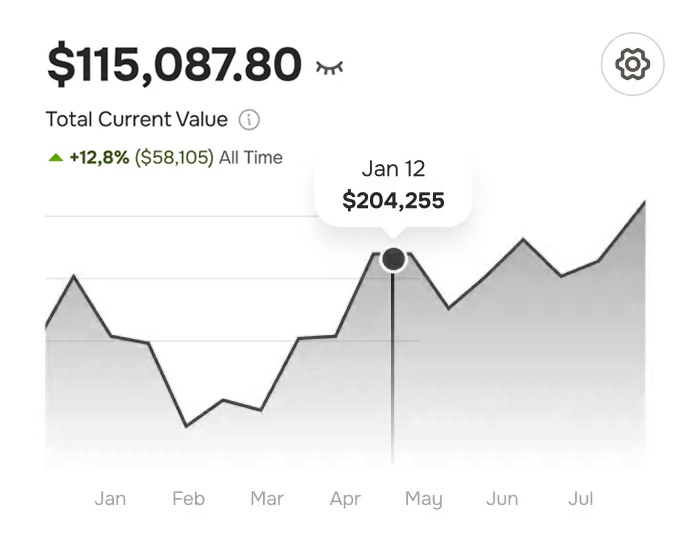The width and height of the screenshot is (698, 534).
Task: Click the Total Current Value label
Action: pos(137,120)
